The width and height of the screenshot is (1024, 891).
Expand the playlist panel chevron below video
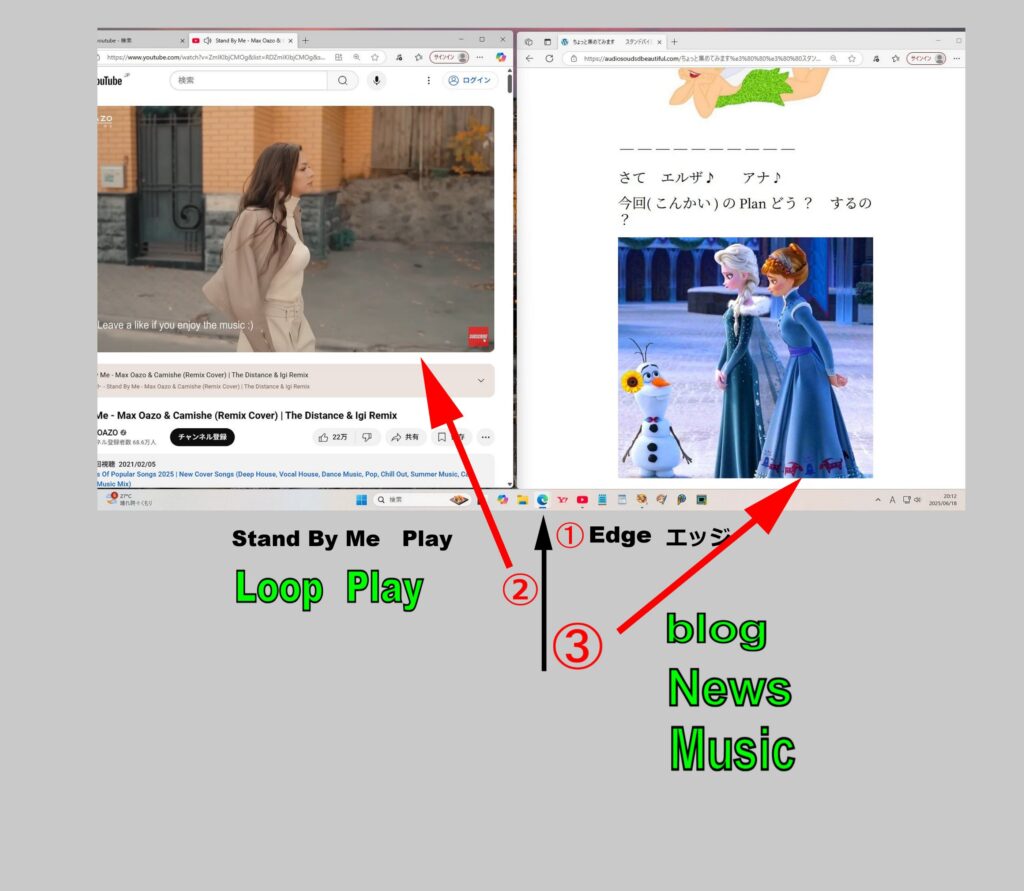[481, 380]
